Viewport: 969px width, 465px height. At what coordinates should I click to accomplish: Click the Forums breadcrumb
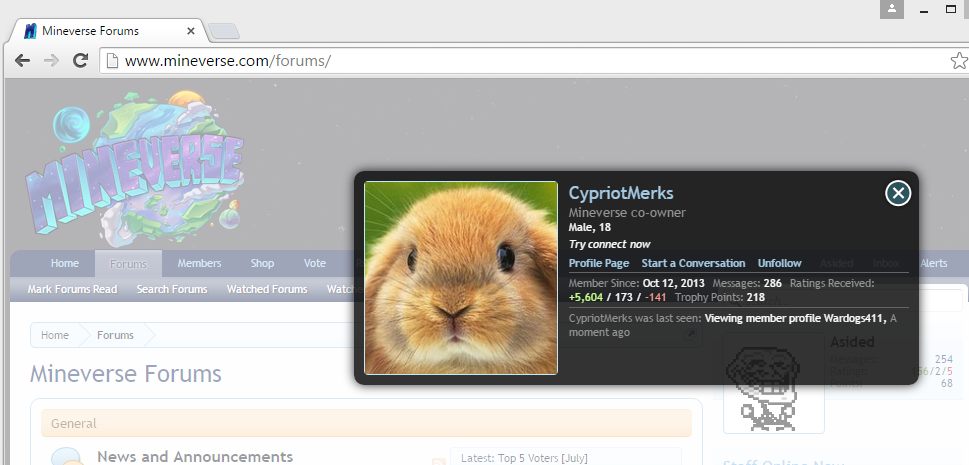tap(115, 335)
